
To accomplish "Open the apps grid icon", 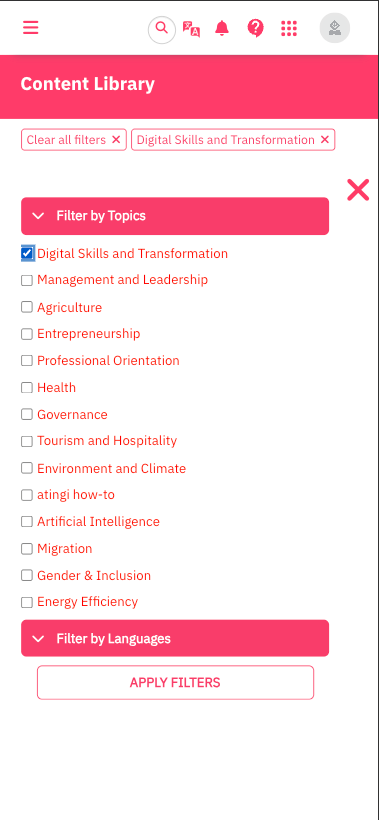I will [x=289, y=28].
